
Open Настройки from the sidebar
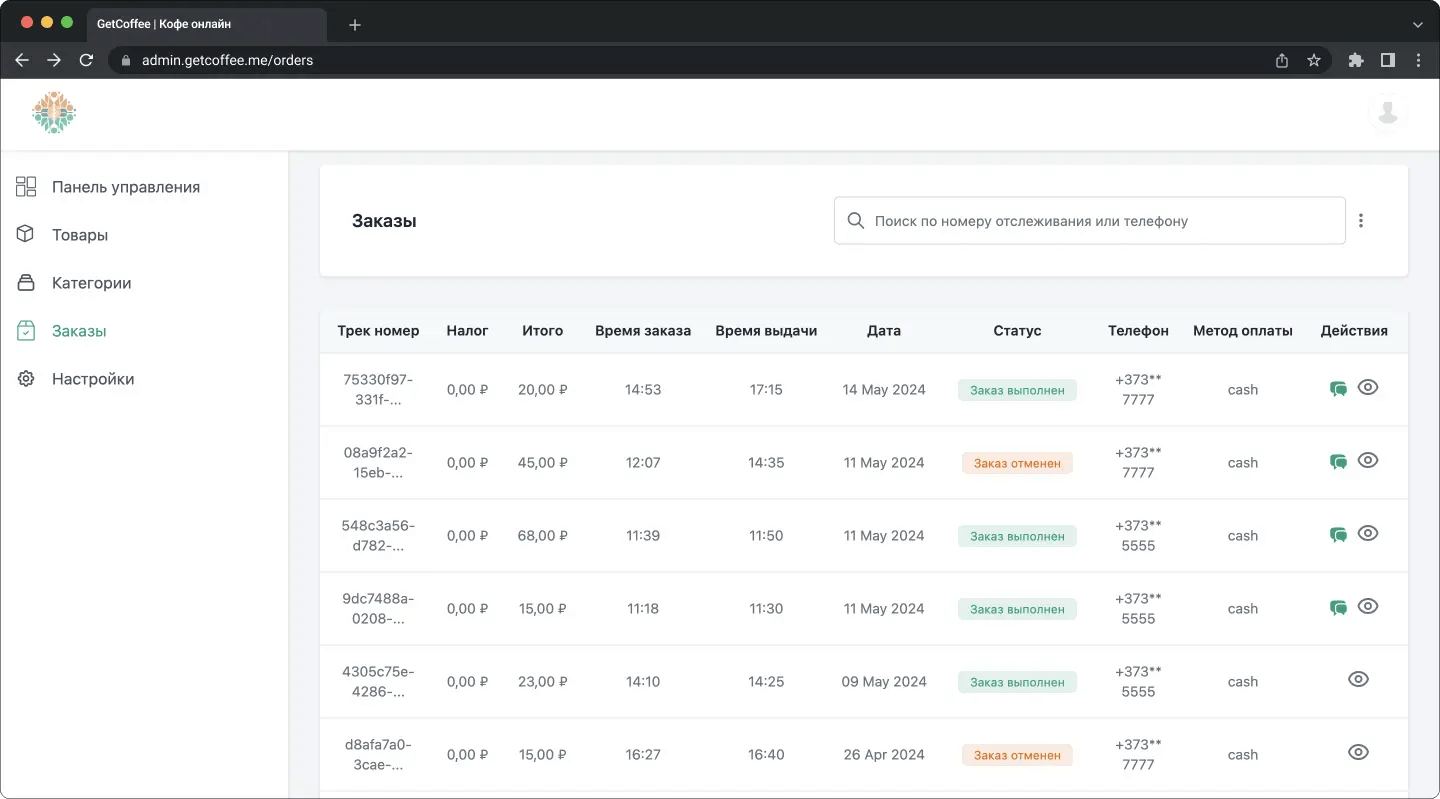coord(93,379)
